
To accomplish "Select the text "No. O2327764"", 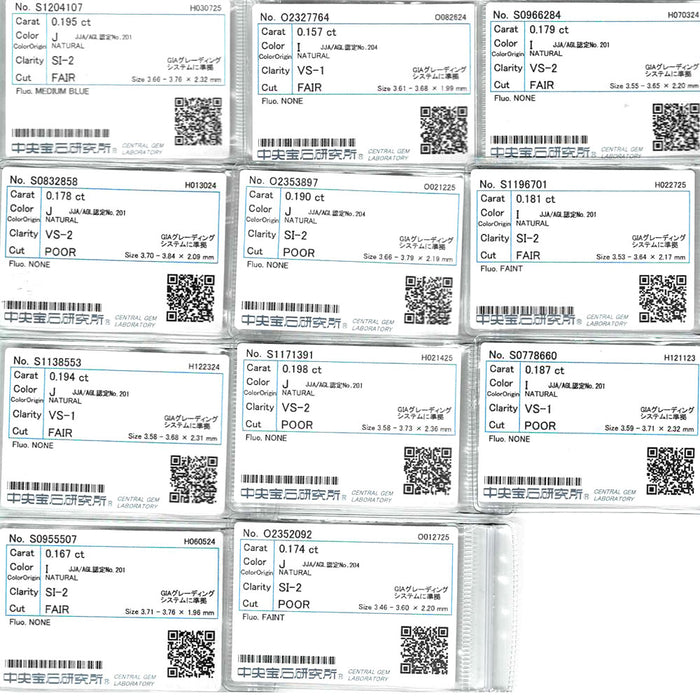I will (294, 17).
